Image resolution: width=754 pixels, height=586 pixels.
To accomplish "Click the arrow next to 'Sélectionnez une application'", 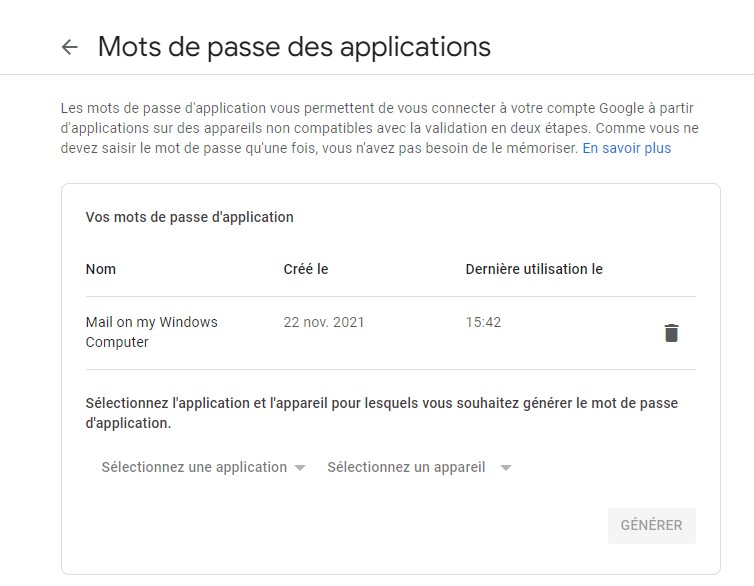I will click(x=300, y=468).
